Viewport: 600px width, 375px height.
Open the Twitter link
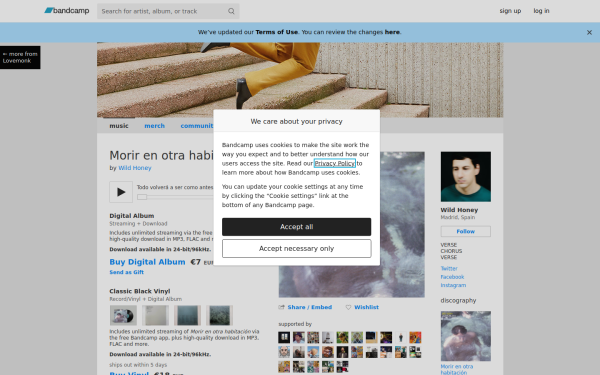click(449, 268)
